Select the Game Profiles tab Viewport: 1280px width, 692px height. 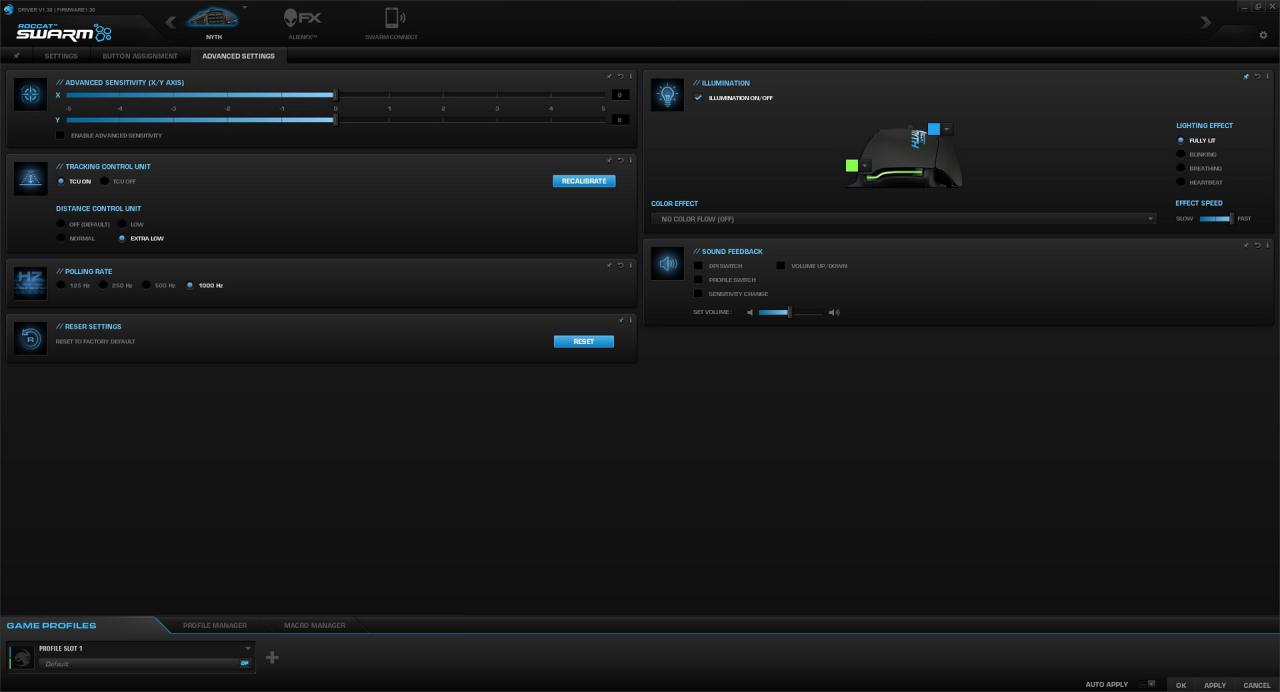click(x=52, y=625)
